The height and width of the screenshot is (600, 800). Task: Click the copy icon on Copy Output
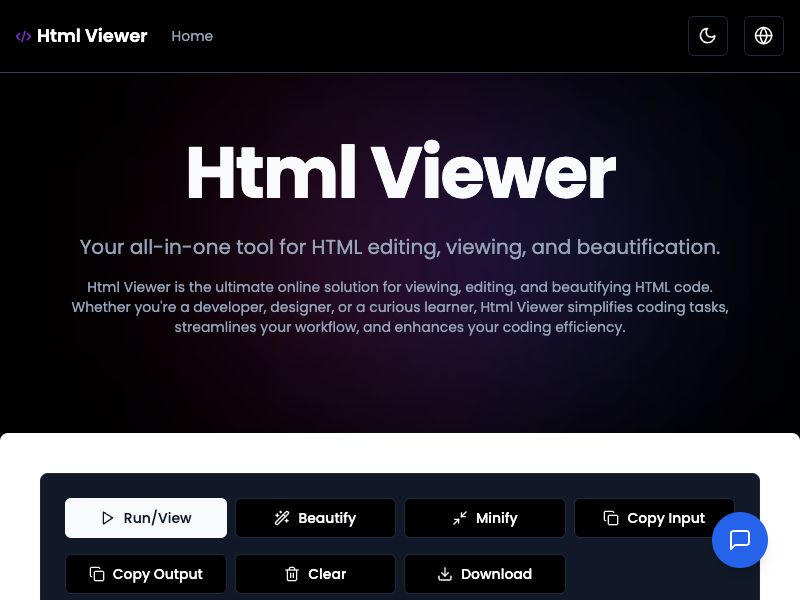click(97, 574)
